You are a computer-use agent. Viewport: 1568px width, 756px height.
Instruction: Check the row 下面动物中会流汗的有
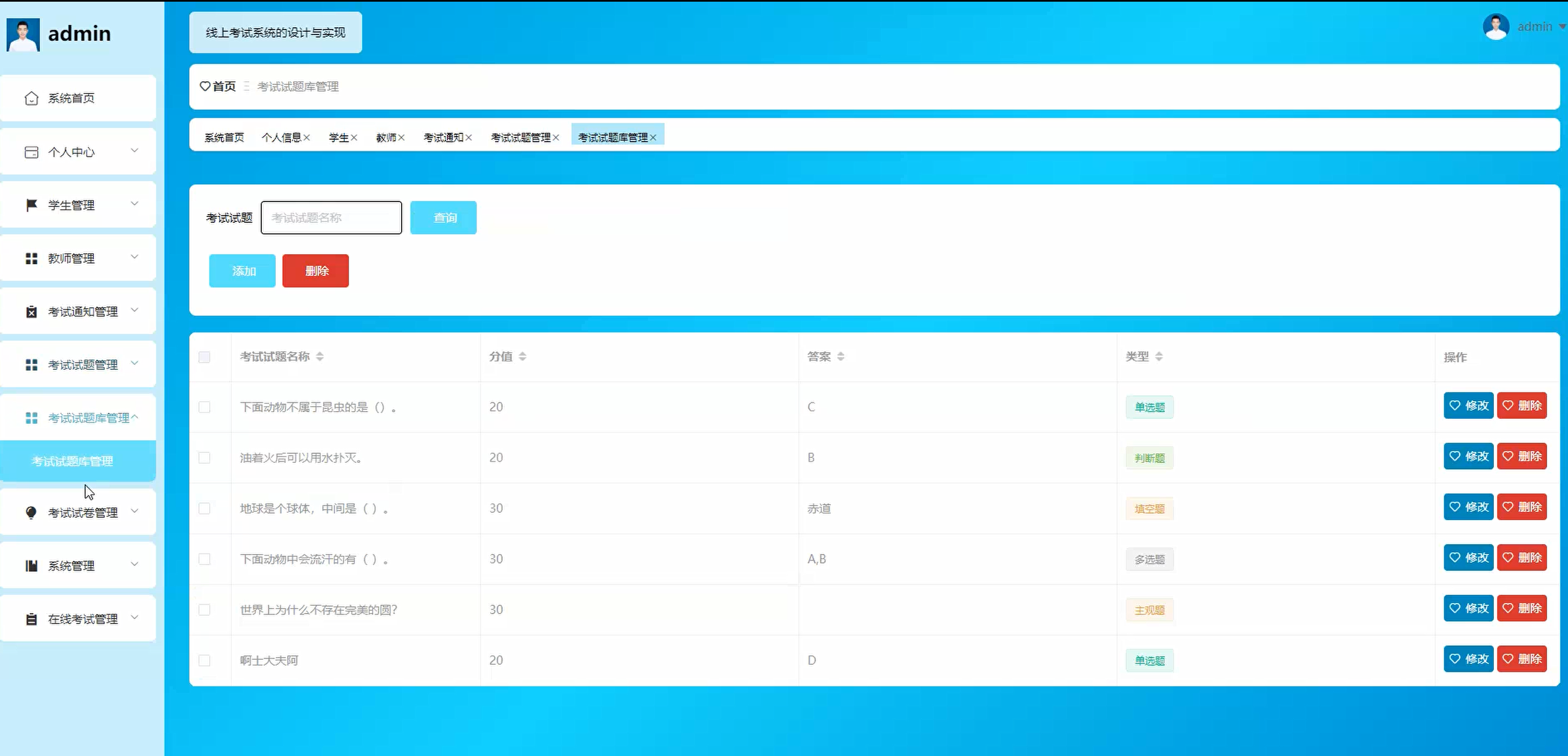[205, 559]
